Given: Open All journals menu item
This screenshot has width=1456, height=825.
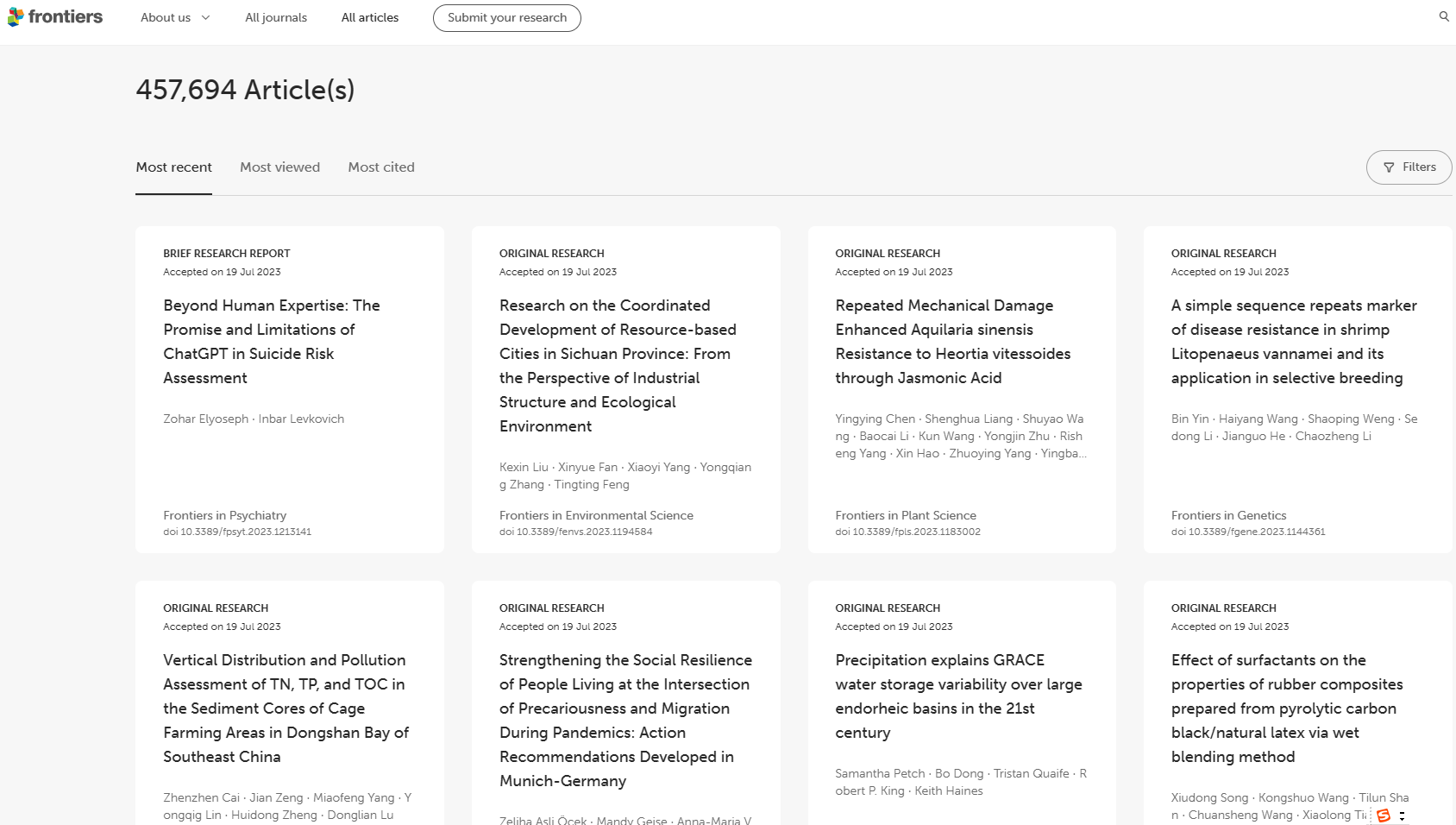Looking at the screenshot, I should [276, 17].
